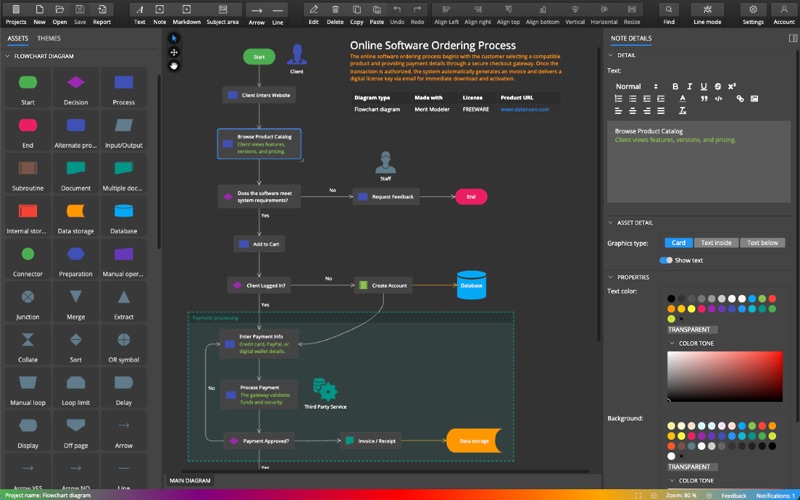Open the www.datensen.com link
800x500 pixels.
[525, 109]
